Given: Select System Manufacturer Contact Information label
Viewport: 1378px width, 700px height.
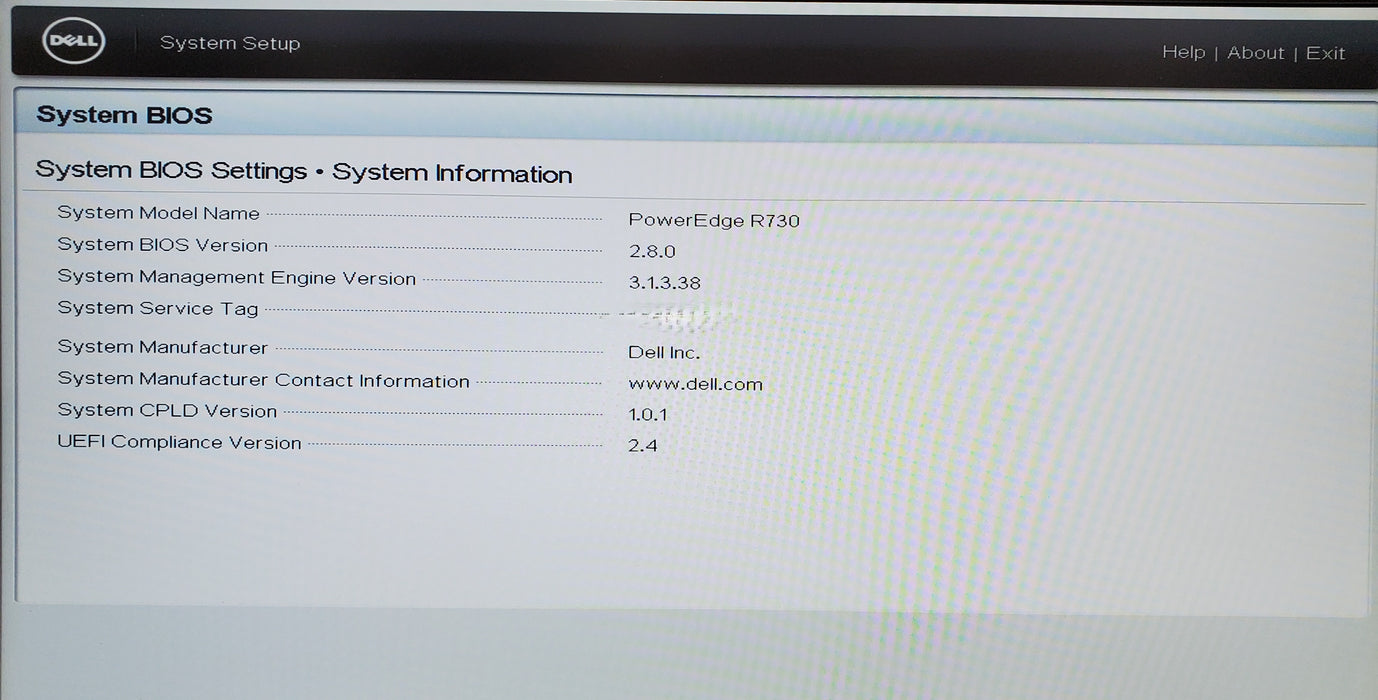Looking at the screenshot, I should pos(263,380).
